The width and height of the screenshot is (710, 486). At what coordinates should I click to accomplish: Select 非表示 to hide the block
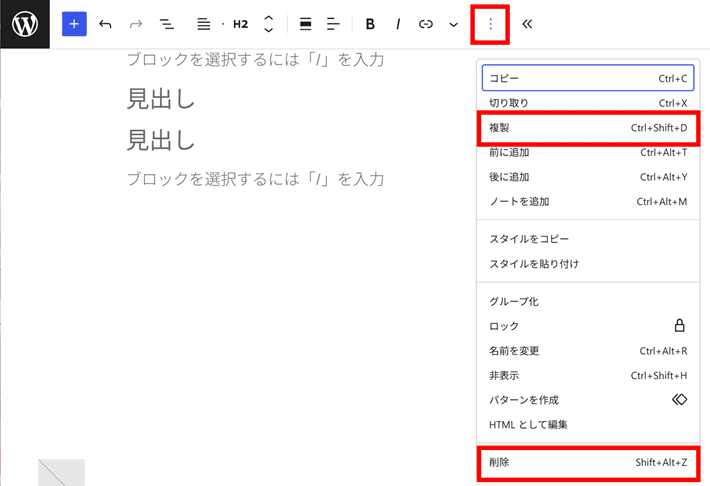[x=588, y=375]
